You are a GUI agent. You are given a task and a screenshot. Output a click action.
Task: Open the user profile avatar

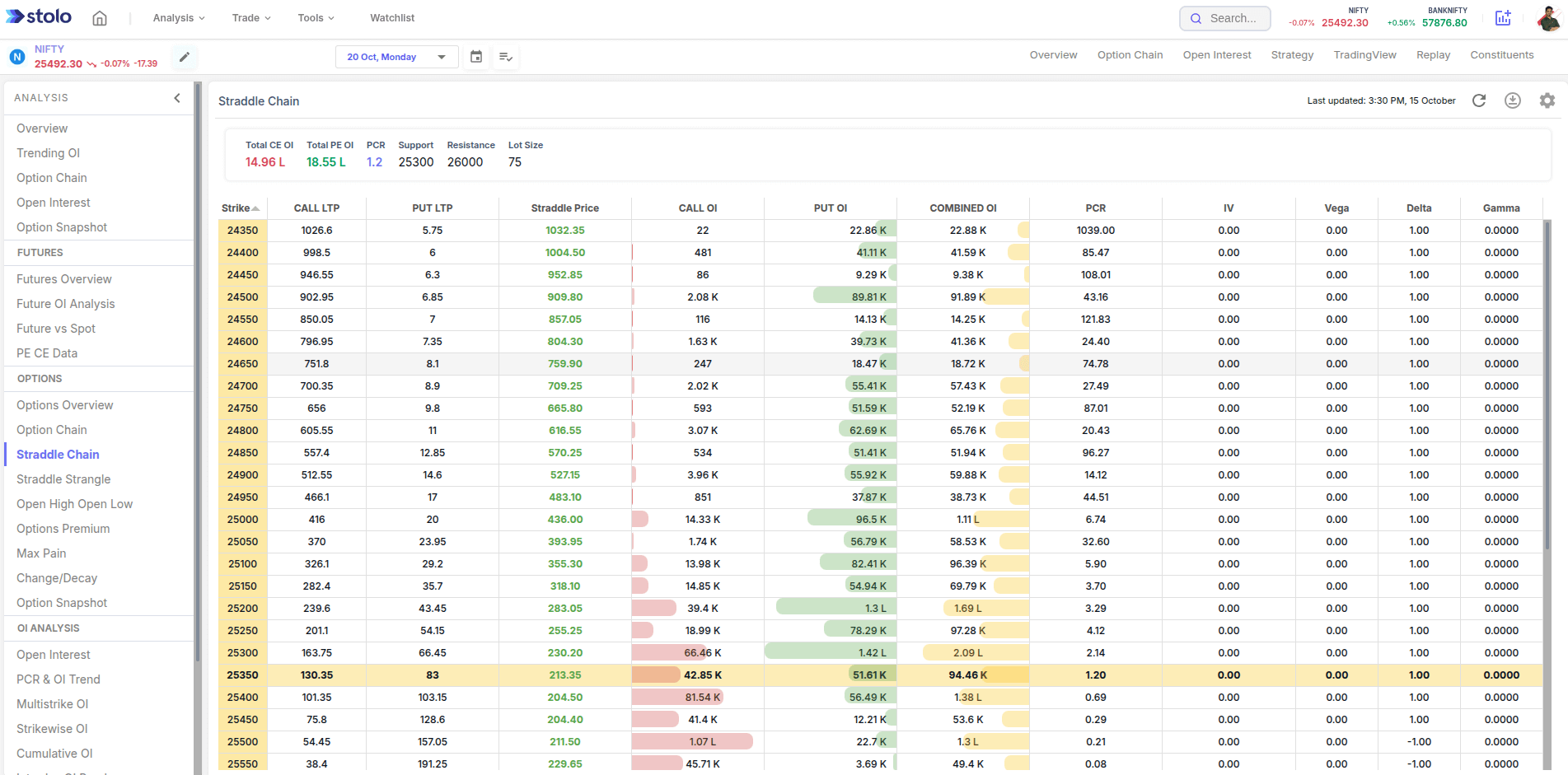[1549, 18]
